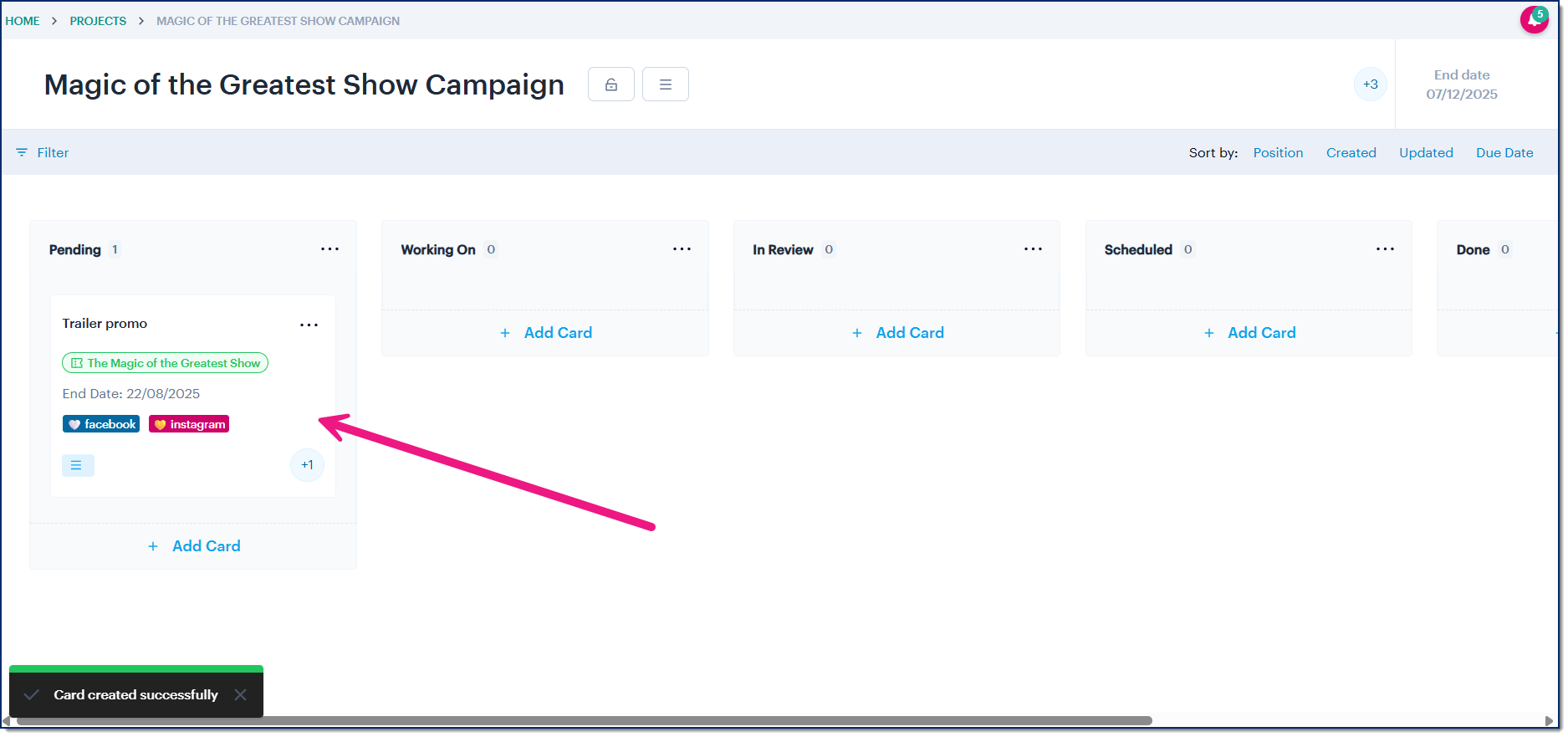Click the Done column header
1568x737 pixels.
click(x=1473, y=249)
